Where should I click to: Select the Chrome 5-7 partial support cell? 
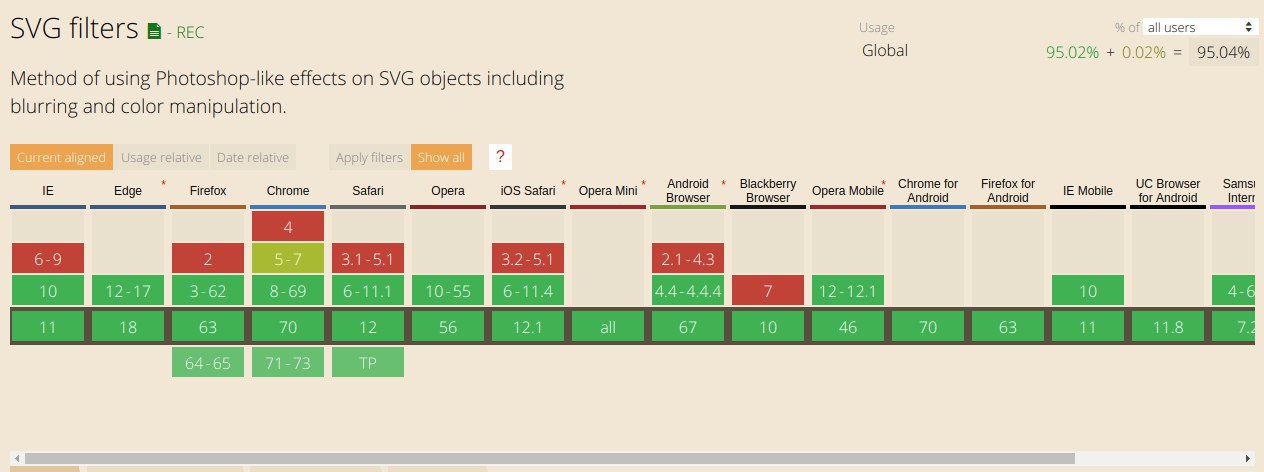(288, 259)
